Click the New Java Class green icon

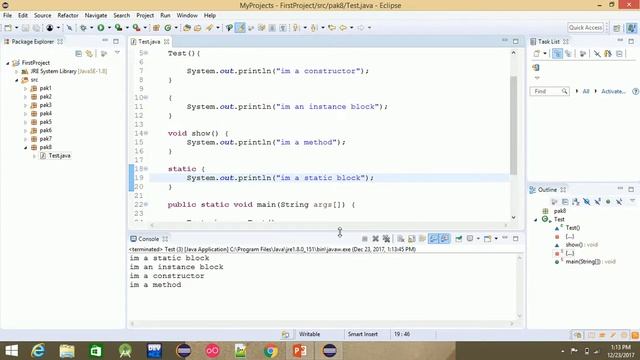168,28
